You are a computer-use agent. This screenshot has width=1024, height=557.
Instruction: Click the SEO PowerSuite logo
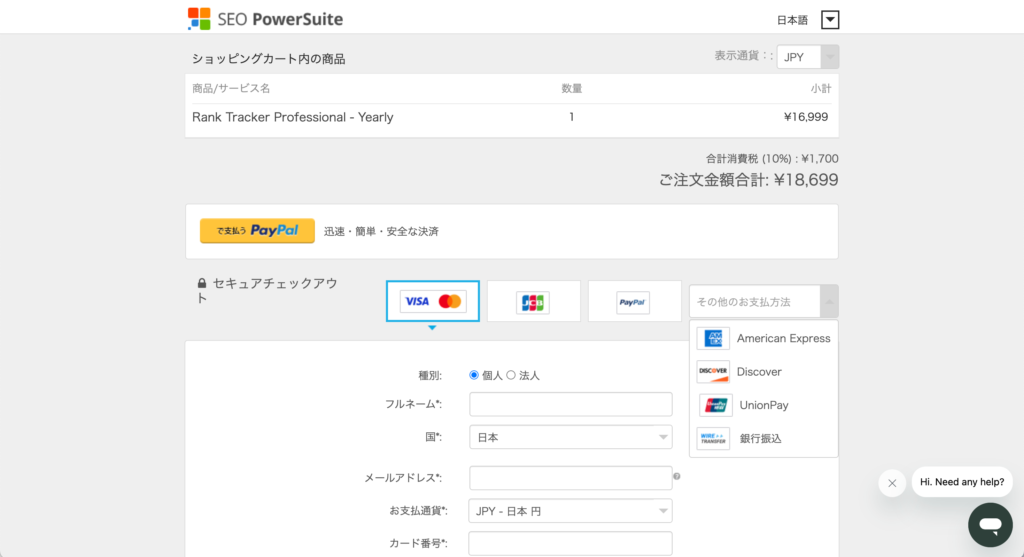[x=264, y=19]
